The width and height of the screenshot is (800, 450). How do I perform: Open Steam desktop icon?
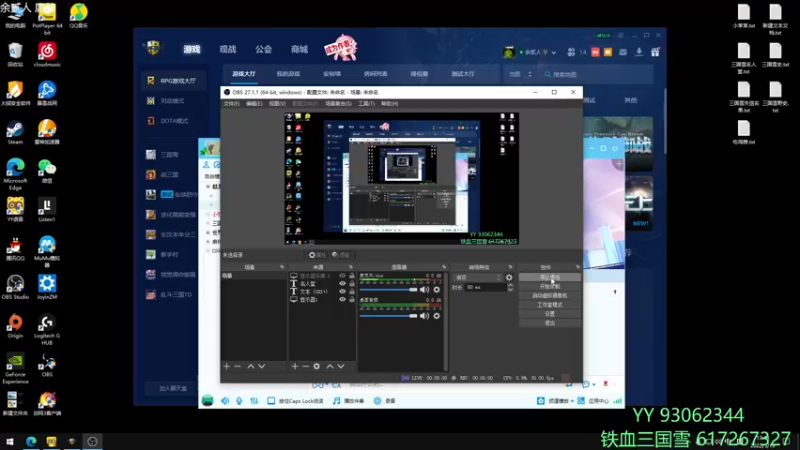click(x=15, y=133)
